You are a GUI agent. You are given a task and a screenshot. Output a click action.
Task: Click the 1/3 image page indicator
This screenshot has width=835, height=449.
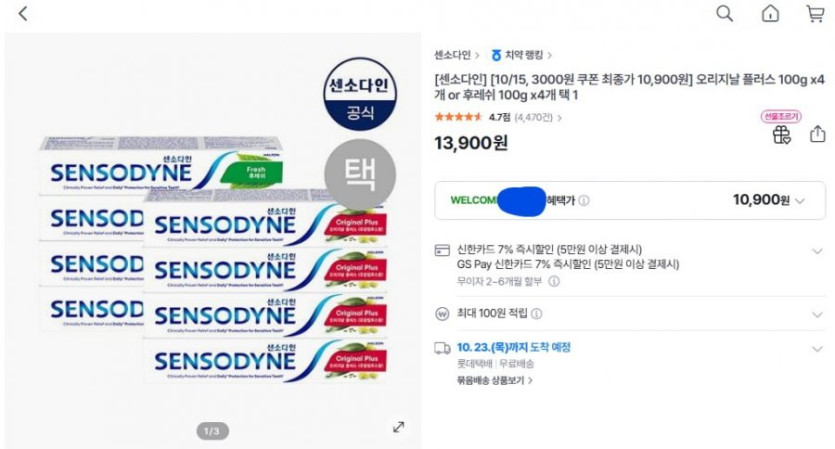tap(212, 431)
